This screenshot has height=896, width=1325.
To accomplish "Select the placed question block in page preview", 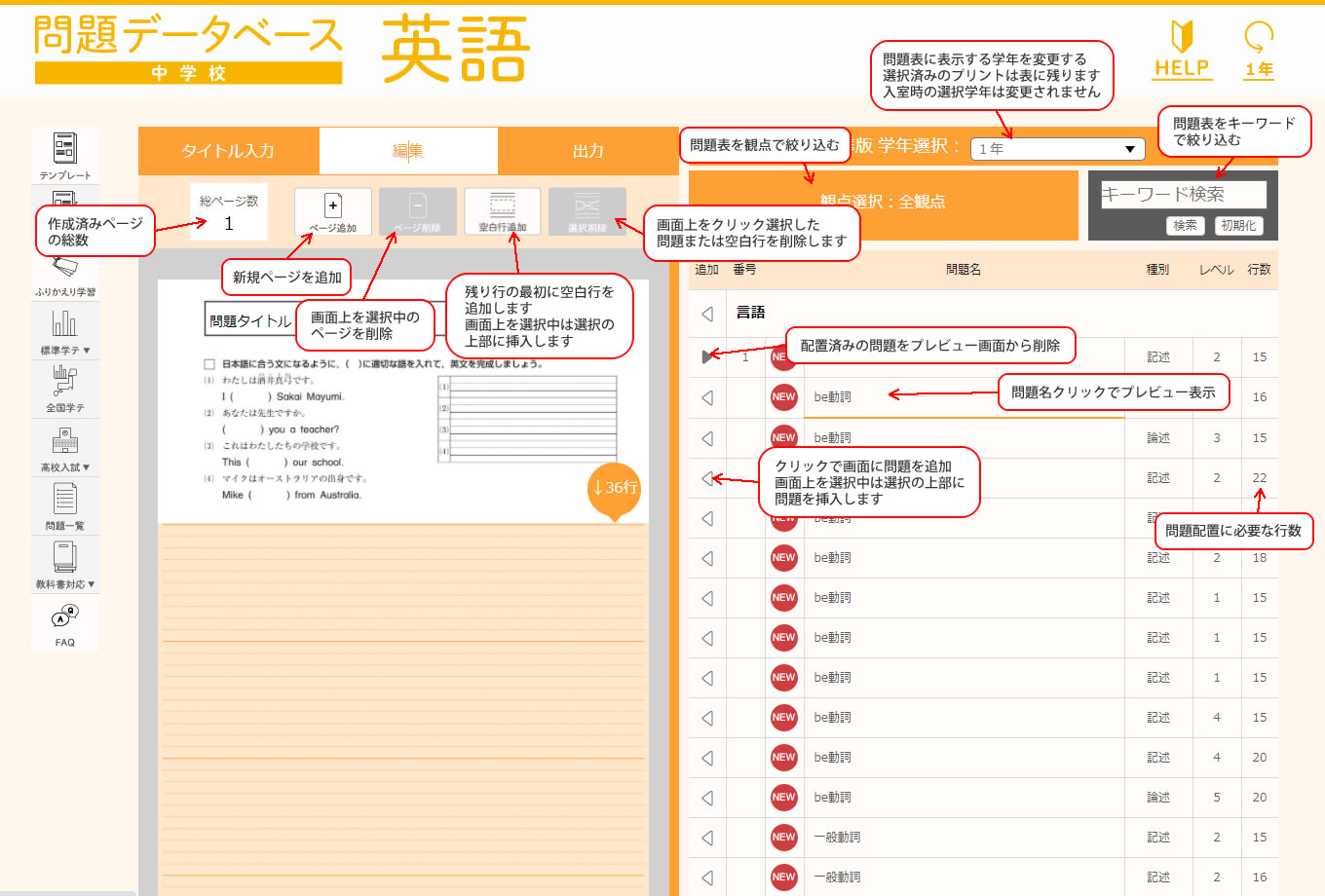I will pos(409,430).
